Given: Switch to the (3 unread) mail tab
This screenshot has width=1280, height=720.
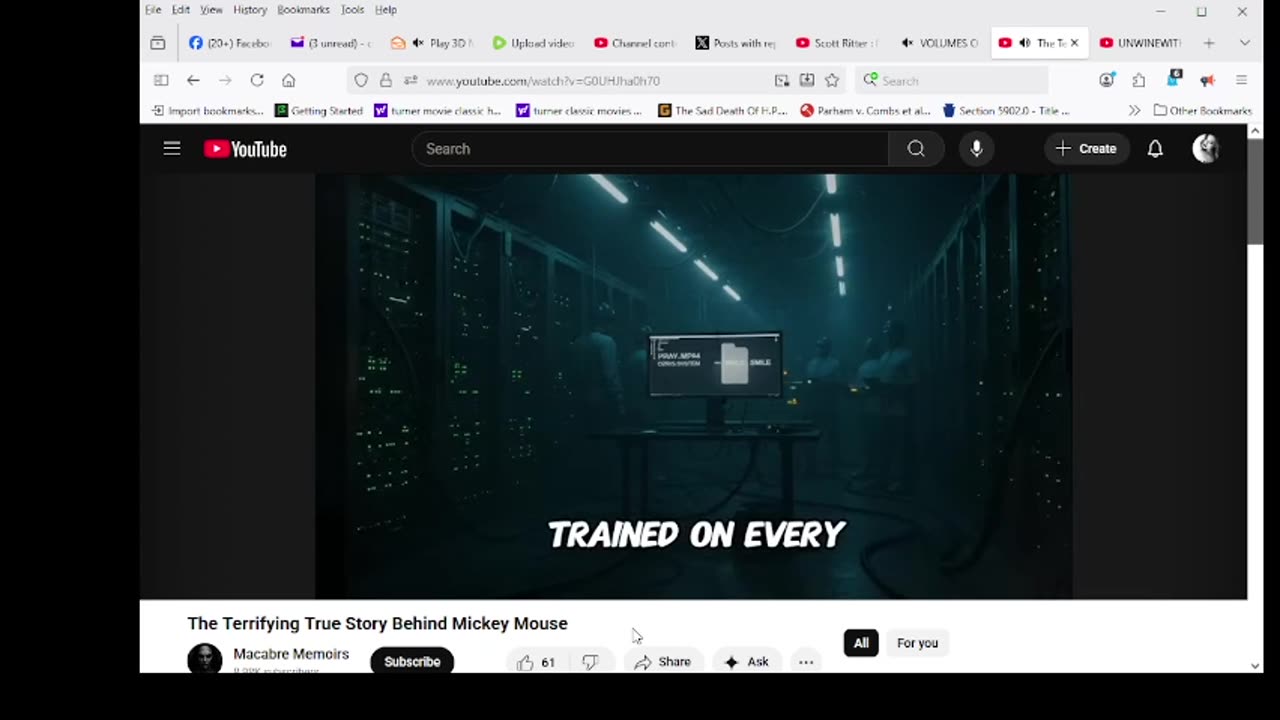Looking at the screenshot, I should pyautogui.click(x=331, y=43).
